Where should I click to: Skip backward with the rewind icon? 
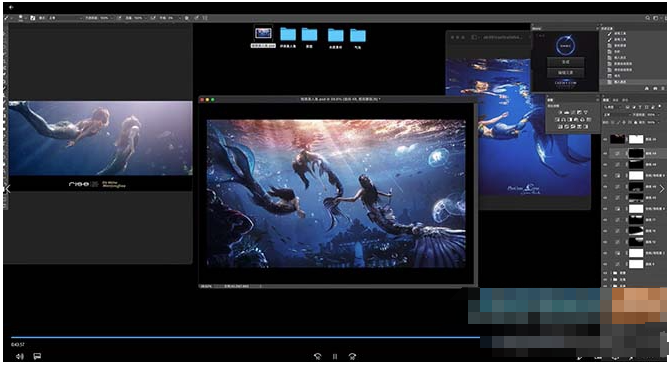pyautogui.click(x=317, y=356)
